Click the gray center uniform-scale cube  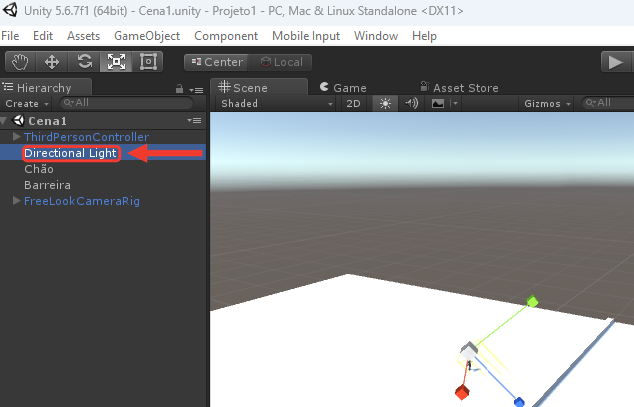pos(469,350)
